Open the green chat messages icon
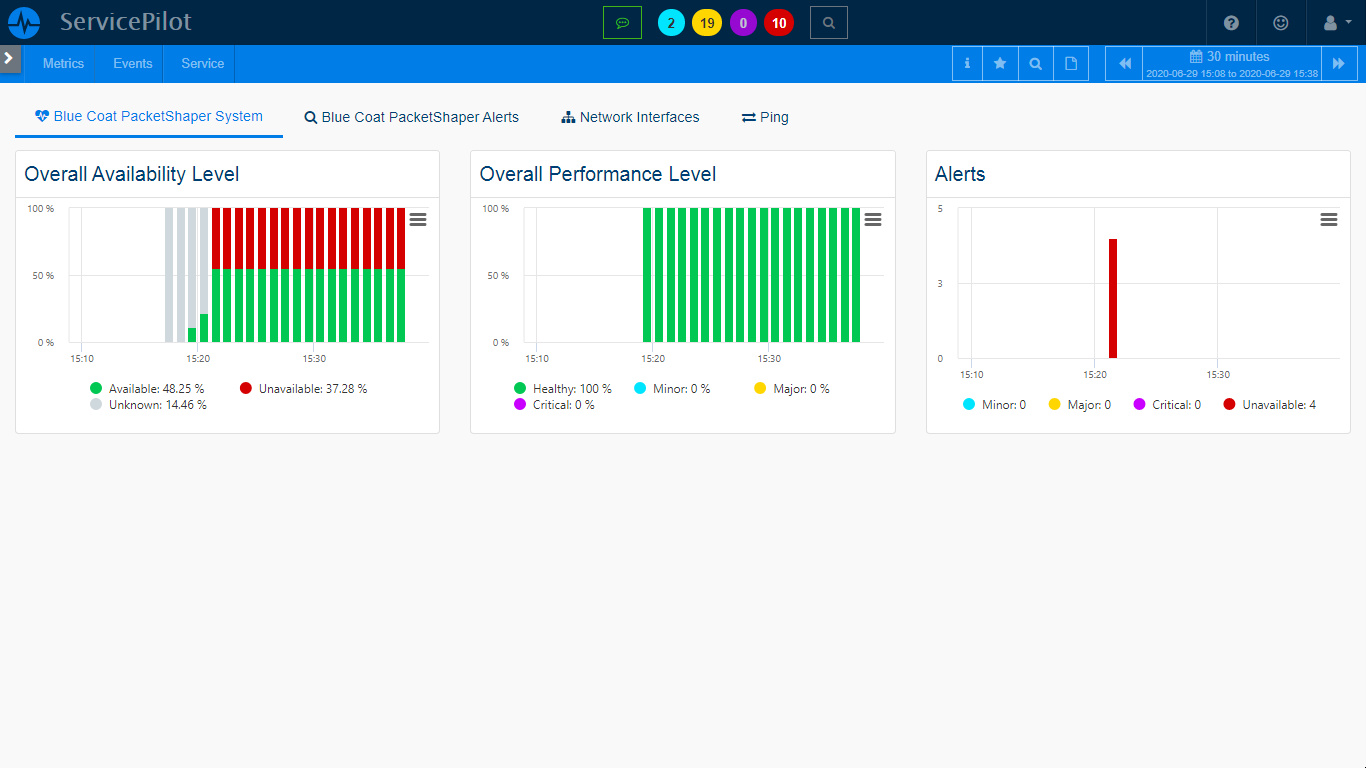The height and width of the screenshot is (768, 1366). pyautogui.click(x=622, y=22)
